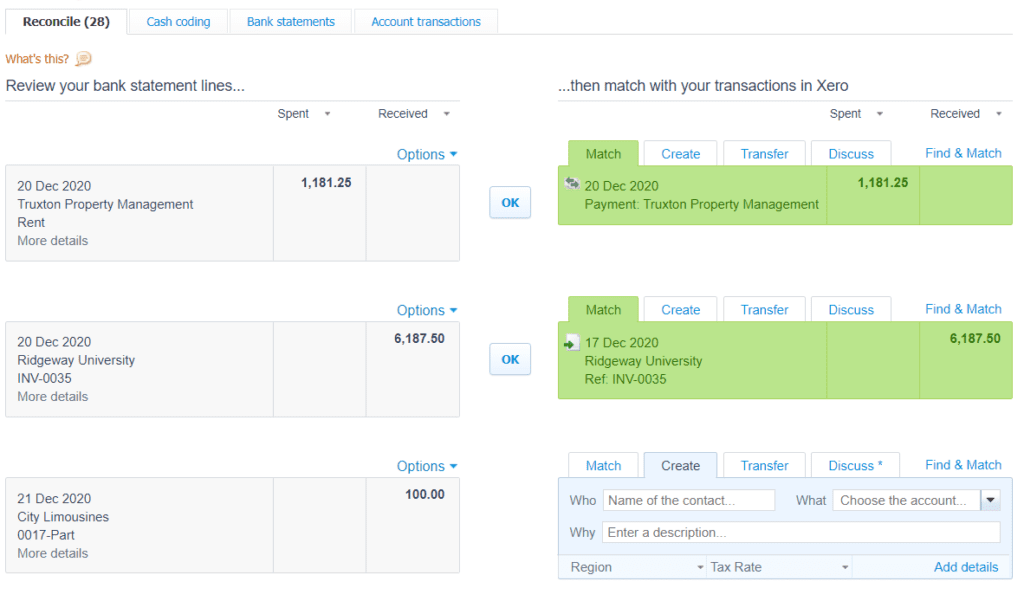Sort statement lines by Spent arrow
Screen dimensions: 1024x601
coord(327,114)
